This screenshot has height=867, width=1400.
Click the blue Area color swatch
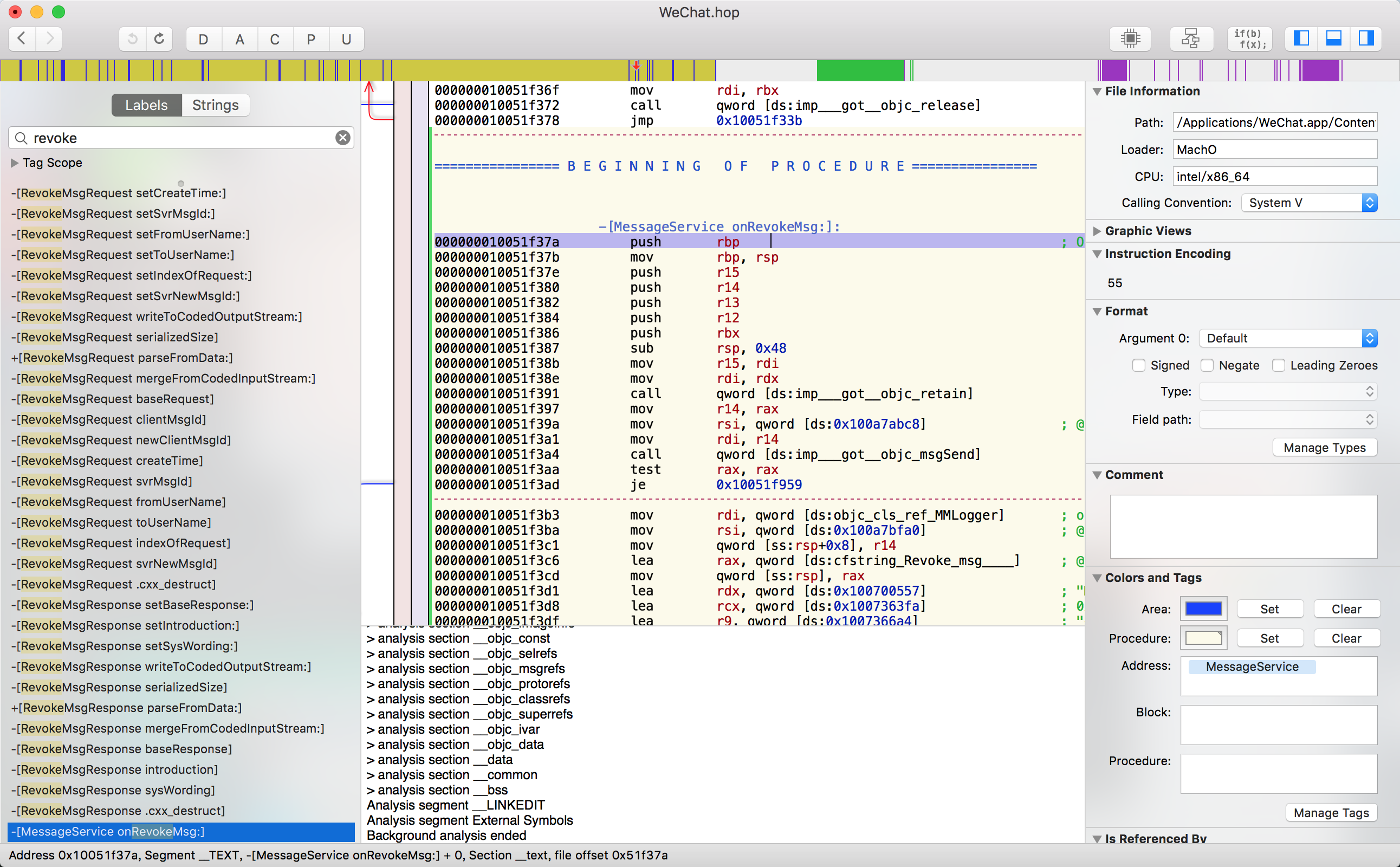tap(1203, 609)
